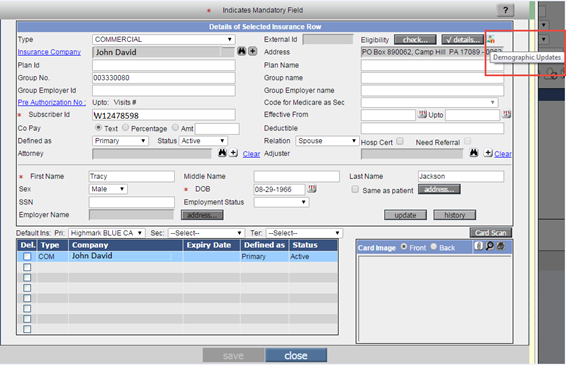
Task: Open Status Active dropdown
Action: coord(203,140)
